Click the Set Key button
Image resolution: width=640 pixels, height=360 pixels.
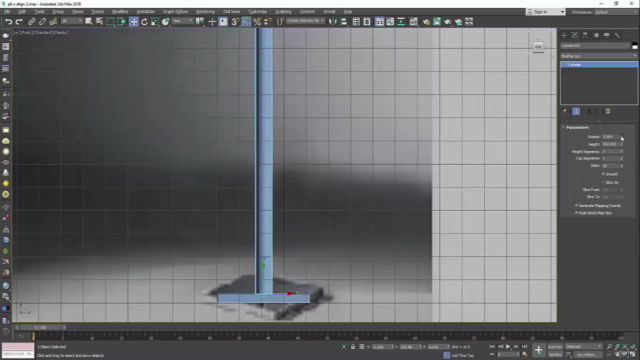(555, 355)
